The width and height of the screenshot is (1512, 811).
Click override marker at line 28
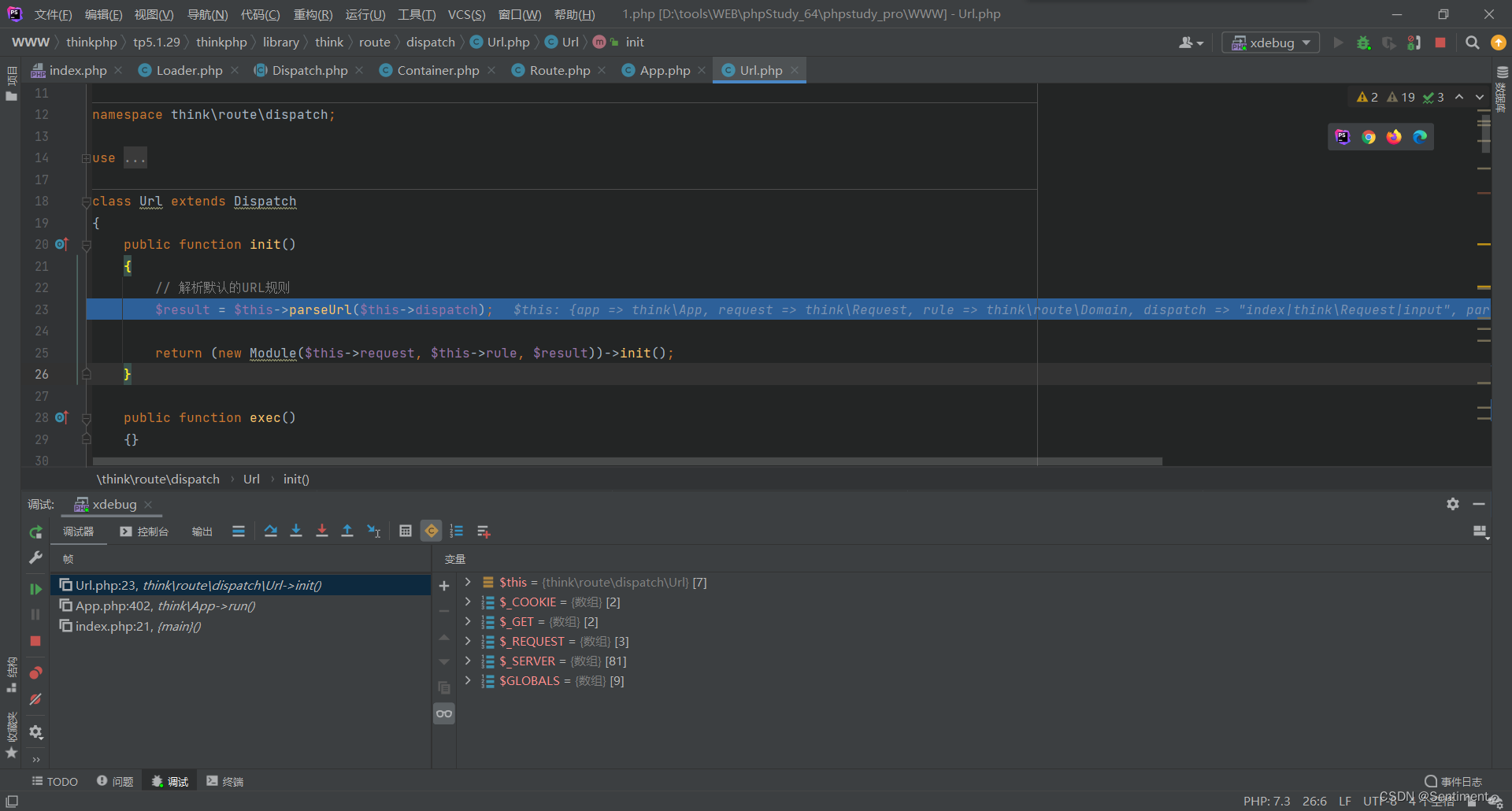click(62, 417)
